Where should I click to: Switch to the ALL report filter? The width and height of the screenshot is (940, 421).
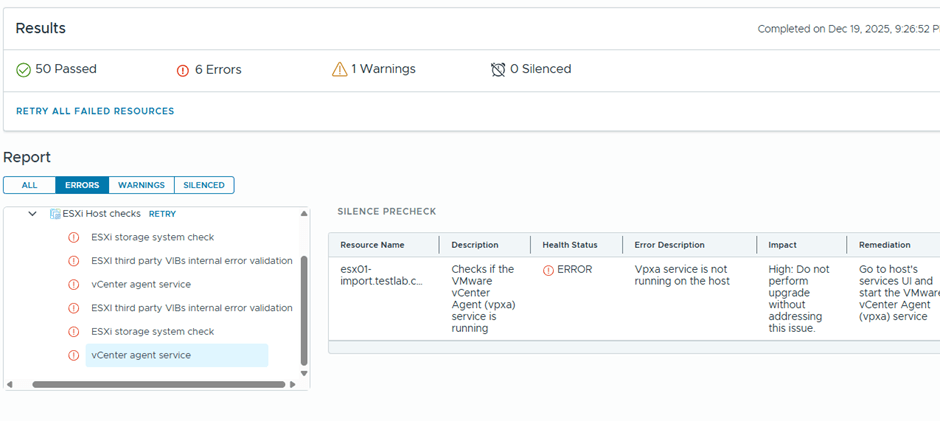pos(29,185)
